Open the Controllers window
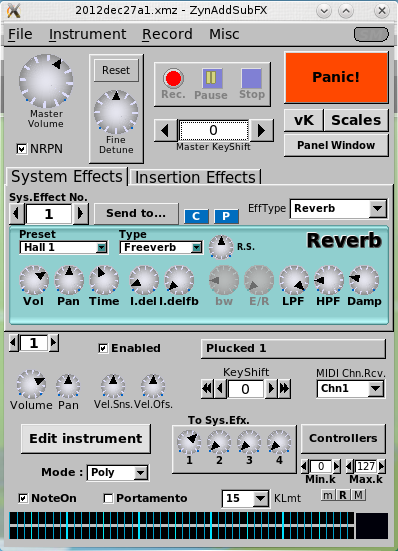The width and height of the screenshot is (398, 551). (x=343, y=438)
